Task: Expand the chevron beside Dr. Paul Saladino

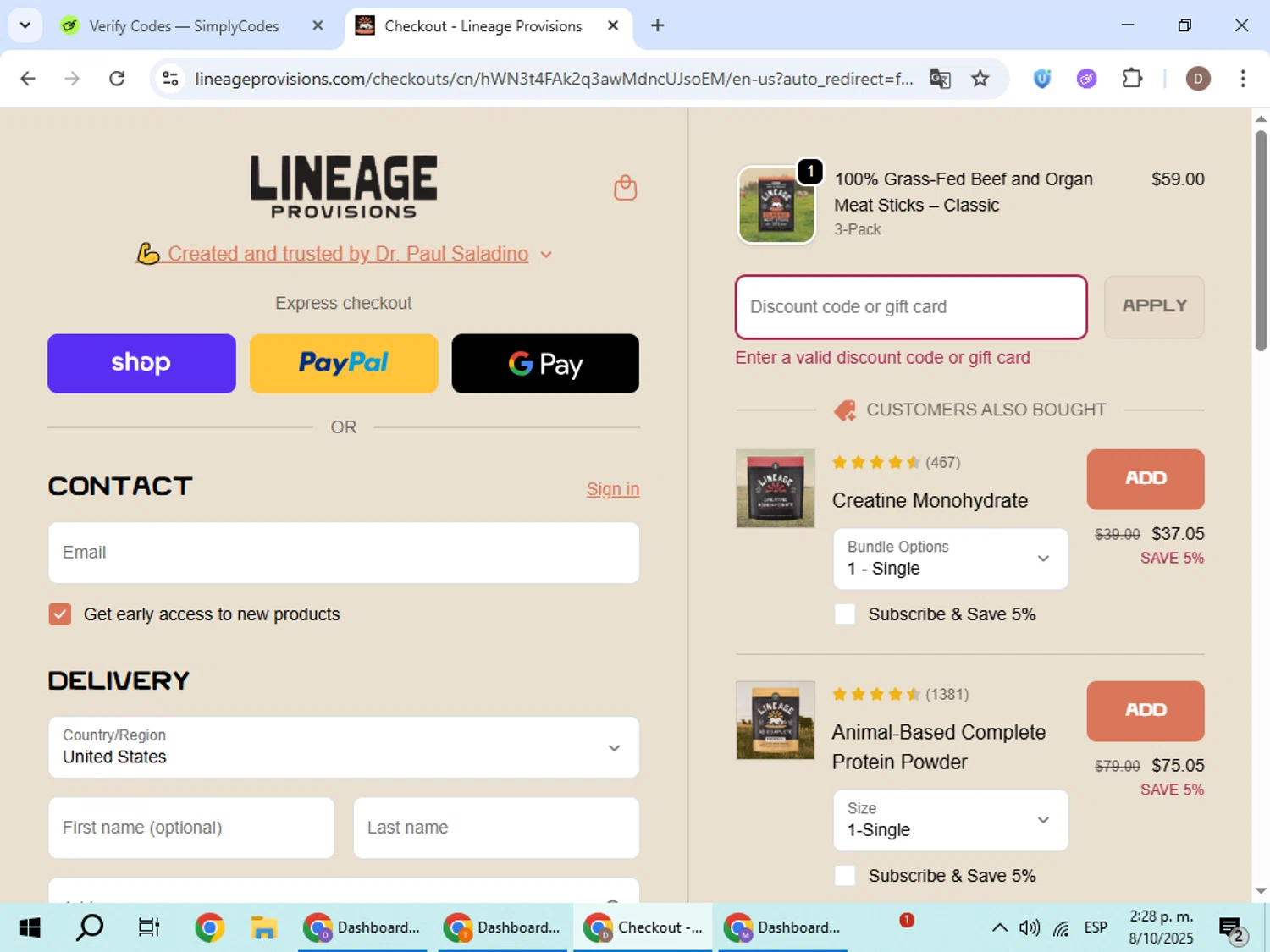Action: [546, 255]
